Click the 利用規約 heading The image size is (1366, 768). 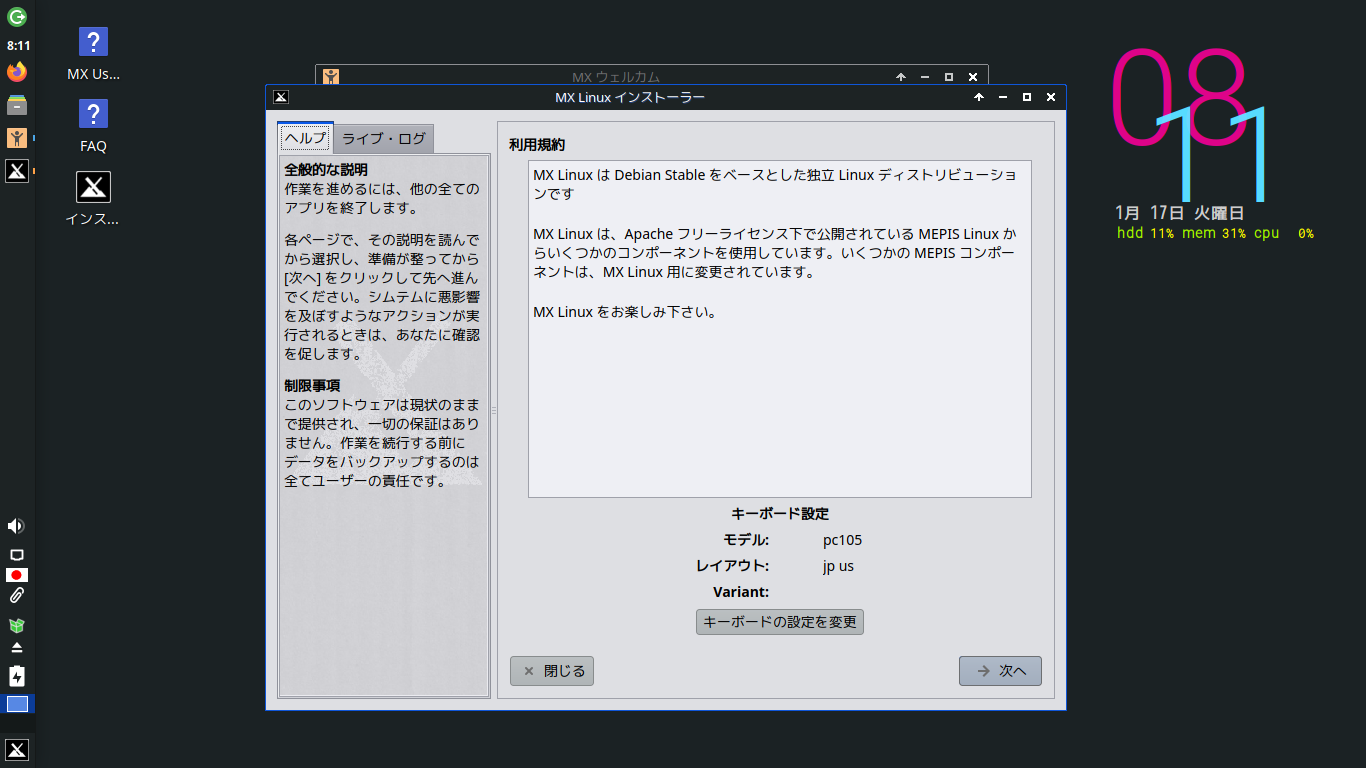click(x=537, y=145)
